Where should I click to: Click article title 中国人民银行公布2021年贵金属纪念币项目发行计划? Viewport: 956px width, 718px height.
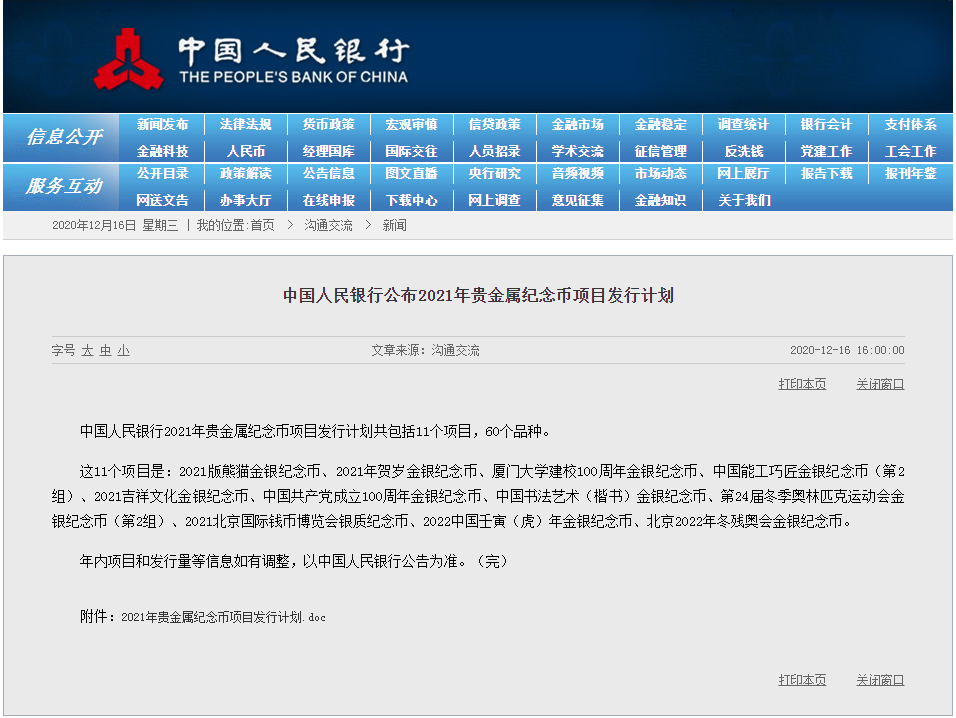(478, 296)
